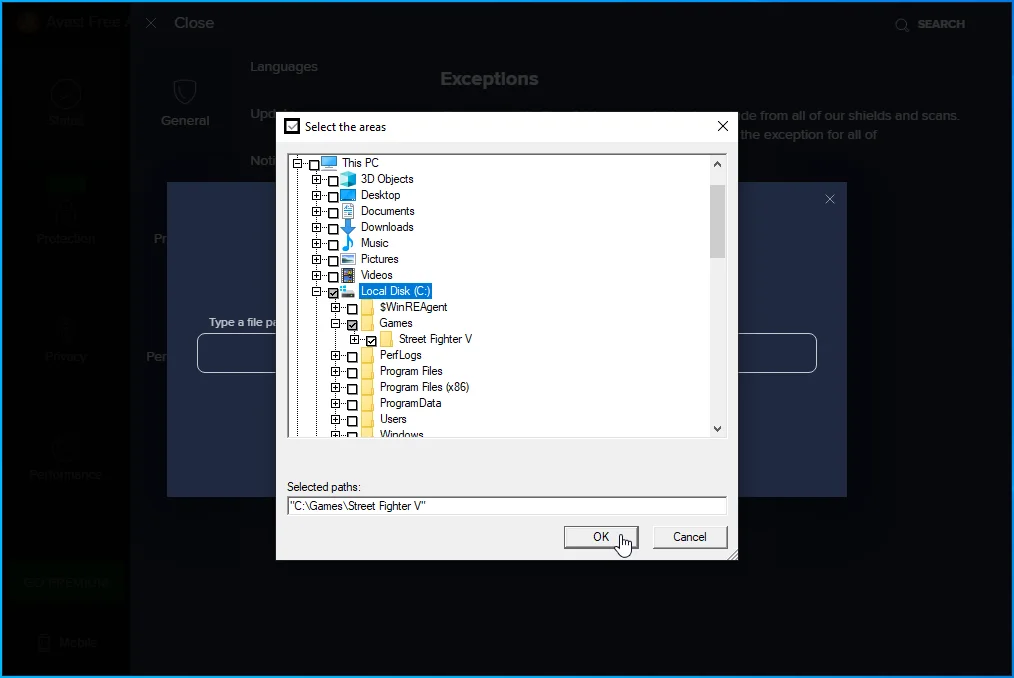This screenshot has height=678, width=1014.
Task: Click the Pictures icon
Action: click(348, 259)
